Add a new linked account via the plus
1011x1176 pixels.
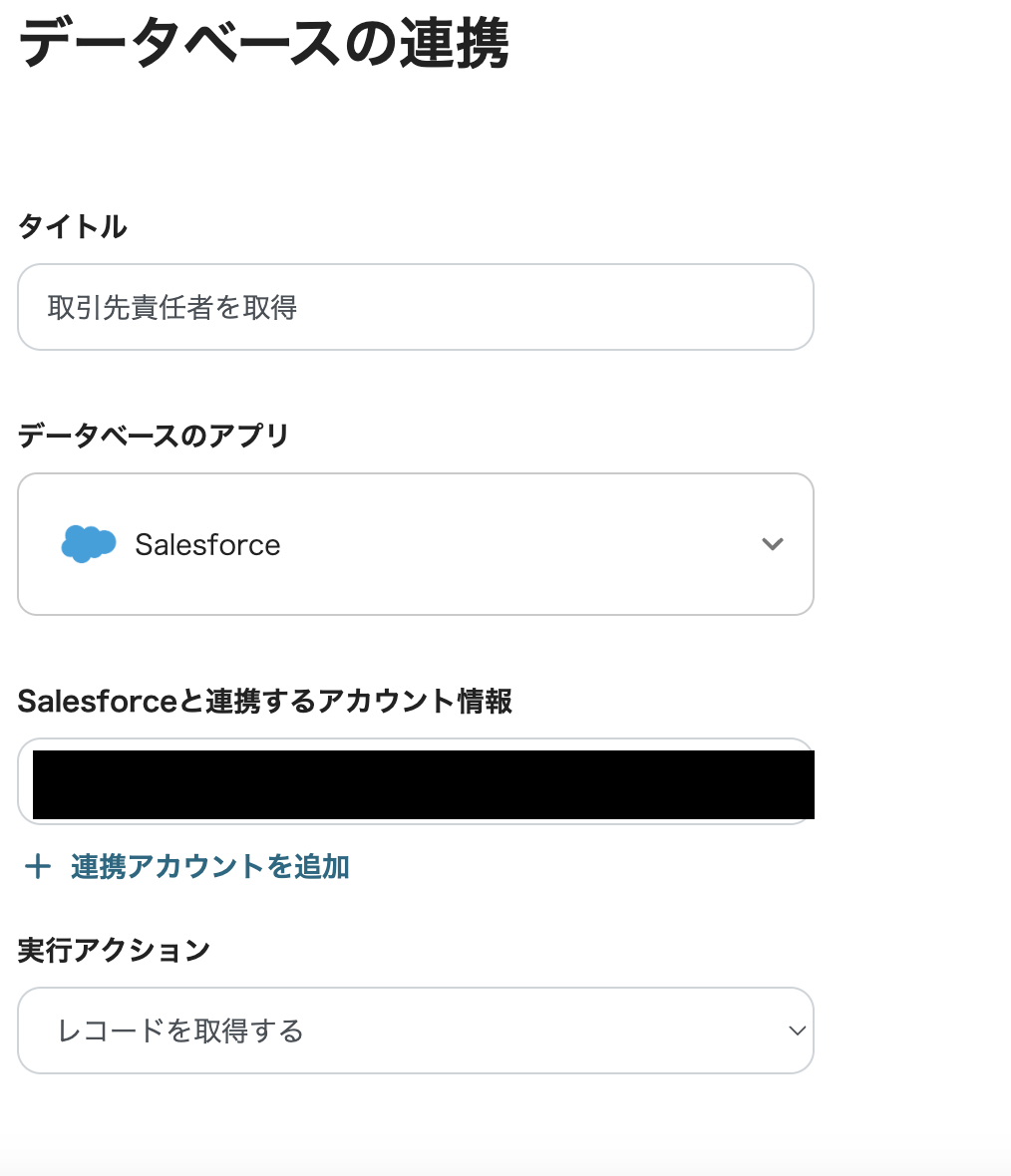[37, 866]
